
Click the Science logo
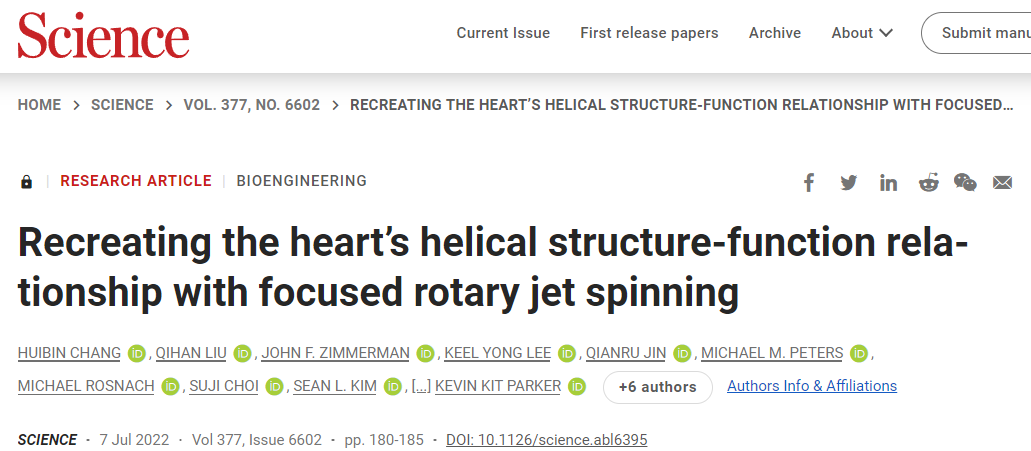pyautogui.click(x=103, y=34)
